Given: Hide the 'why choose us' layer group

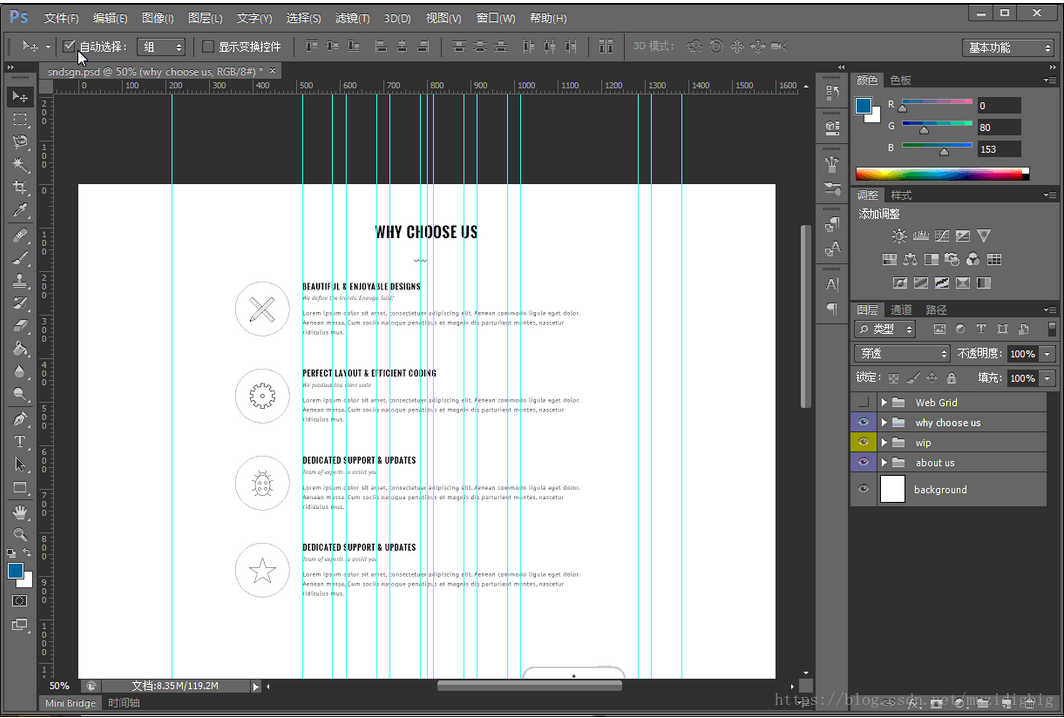Looking at the screenshot, I should pos(863,422).
